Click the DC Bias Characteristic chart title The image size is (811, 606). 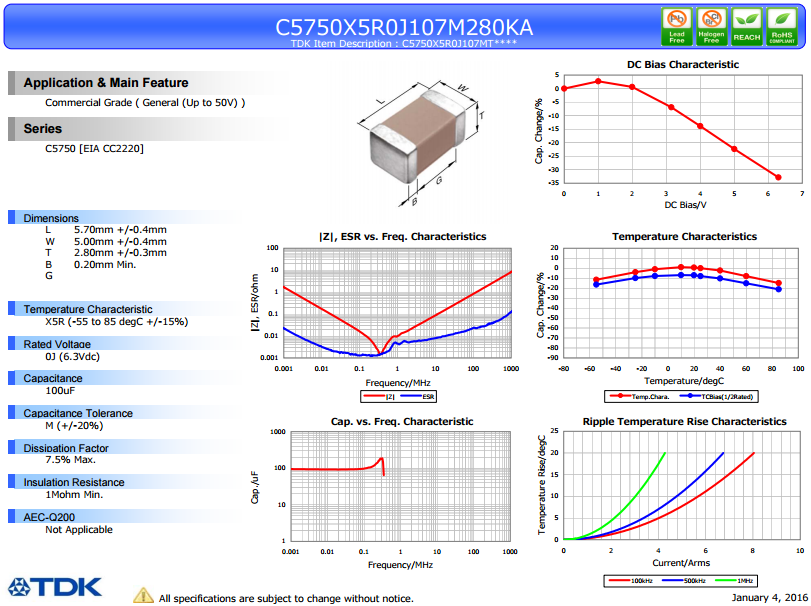[x=683, y=65]
